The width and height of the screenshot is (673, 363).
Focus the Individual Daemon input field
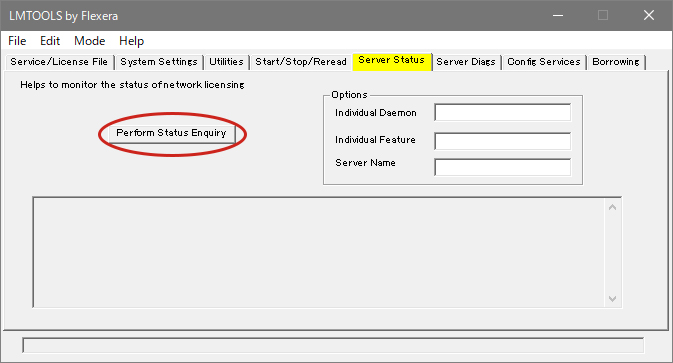(x=503, y=113)
